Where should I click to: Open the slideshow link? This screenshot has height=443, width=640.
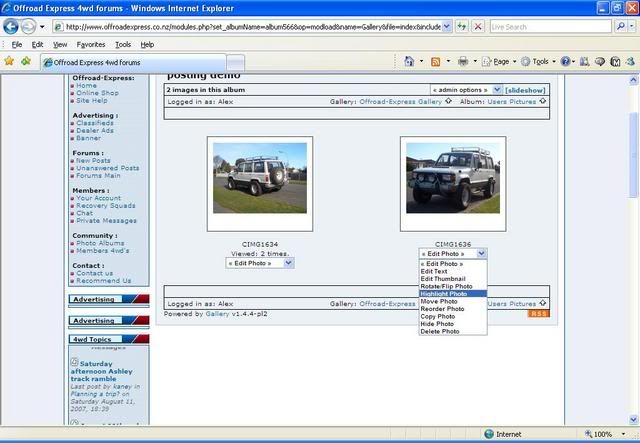click(x=525, y=90)
